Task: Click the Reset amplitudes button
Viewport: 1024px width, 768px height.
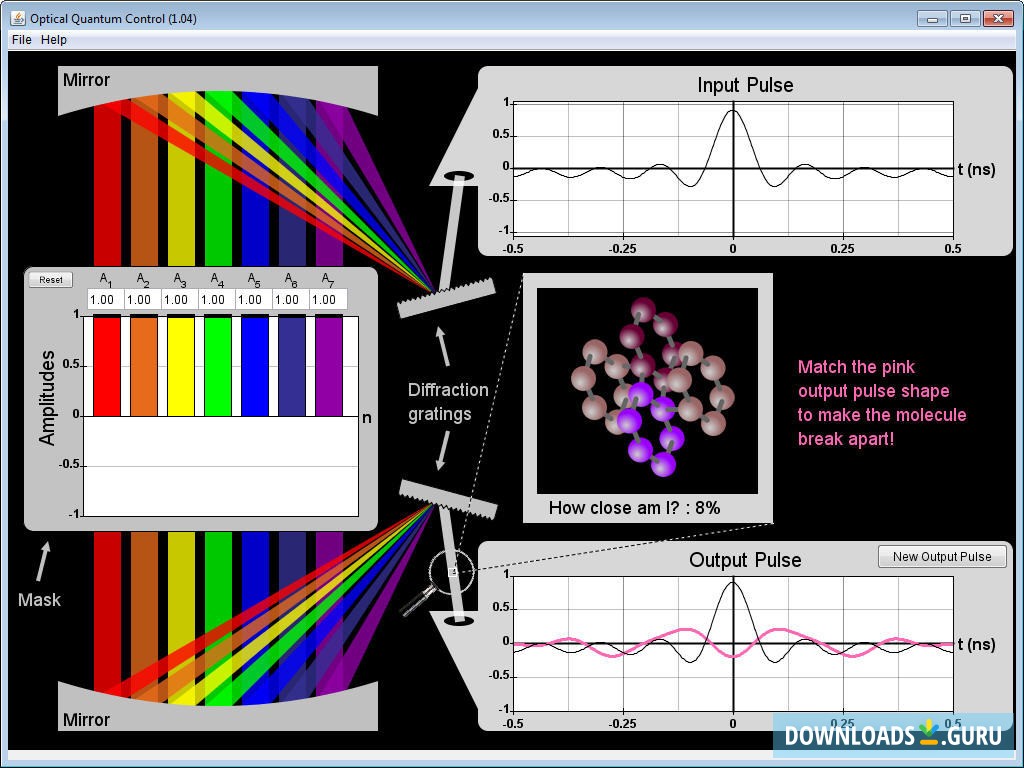Action: 50,280
